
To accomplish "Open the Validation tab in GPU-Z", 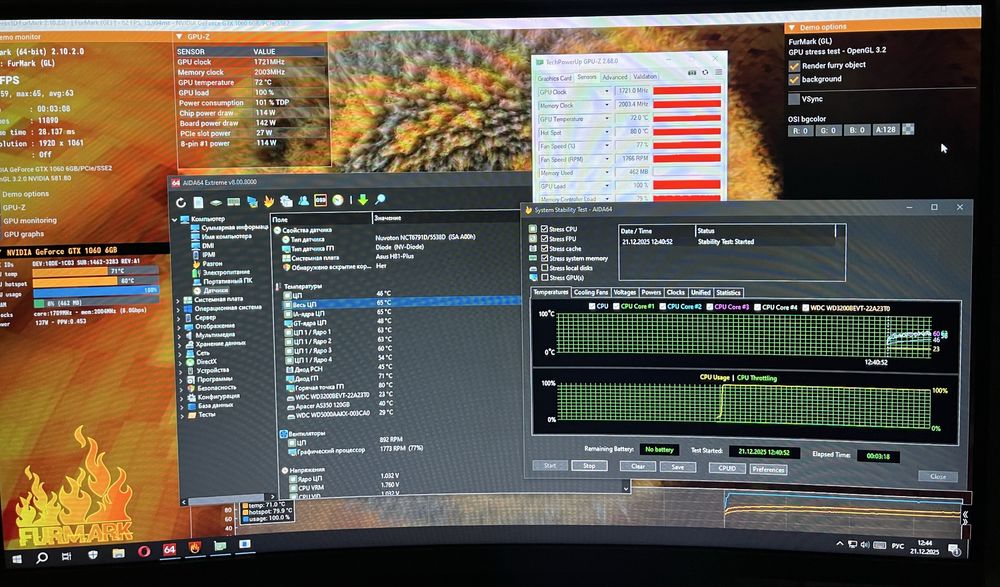I will click(645, 77).
